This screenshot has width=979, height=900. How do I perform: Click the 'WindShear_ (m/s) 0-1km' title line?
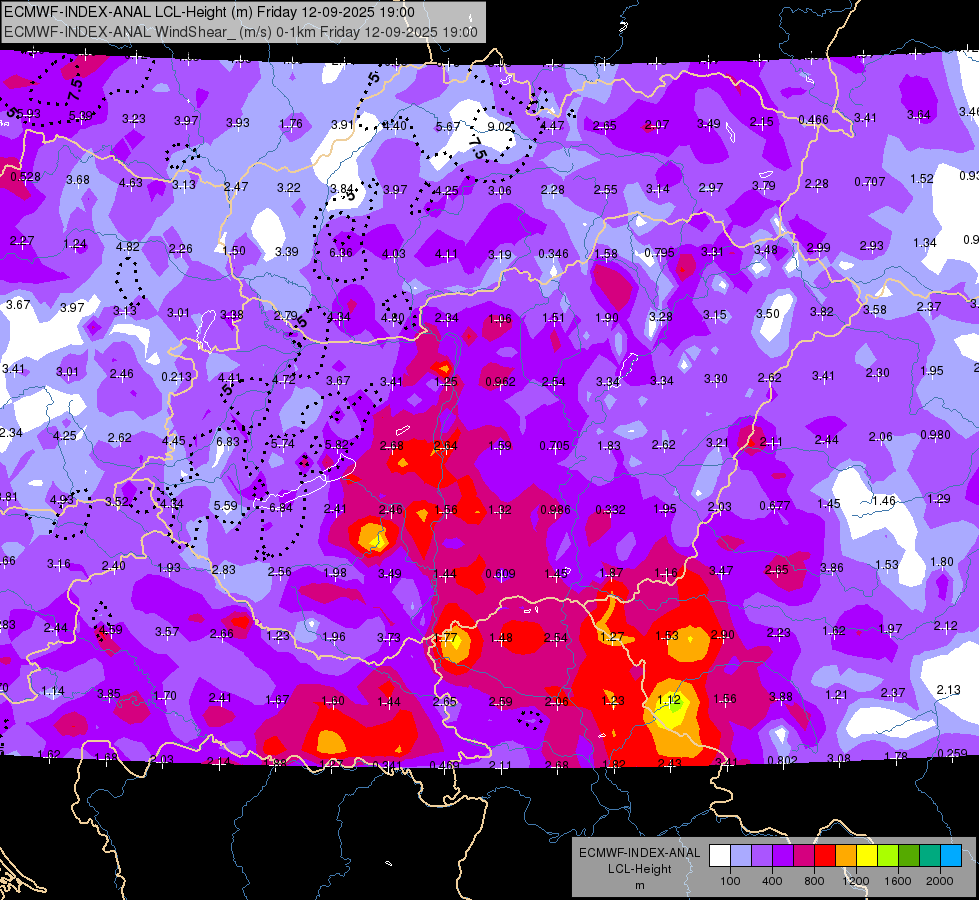pyautogui.click(x=240, y=32)
